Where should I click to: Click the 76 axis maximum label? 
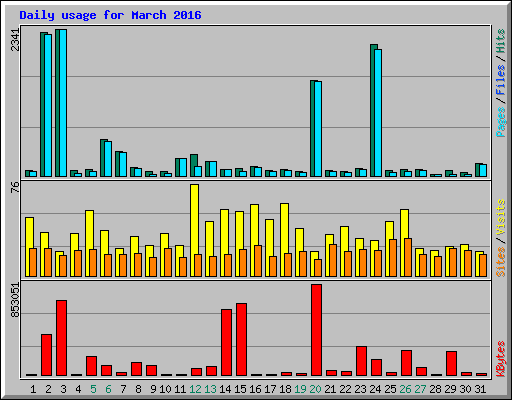(x=15, y=187)
